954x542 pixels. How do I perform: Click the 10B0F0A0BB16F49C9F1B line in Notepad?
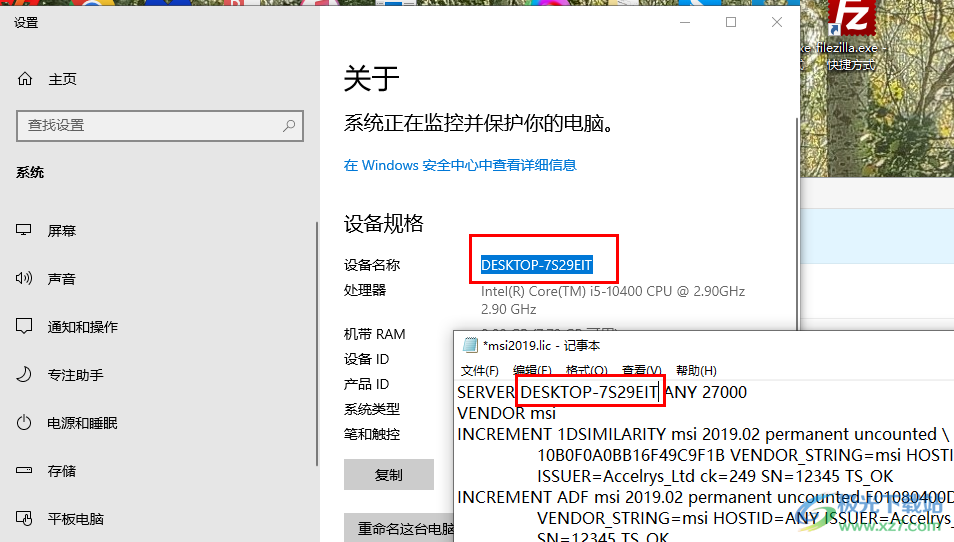click(x=745, y=456)
